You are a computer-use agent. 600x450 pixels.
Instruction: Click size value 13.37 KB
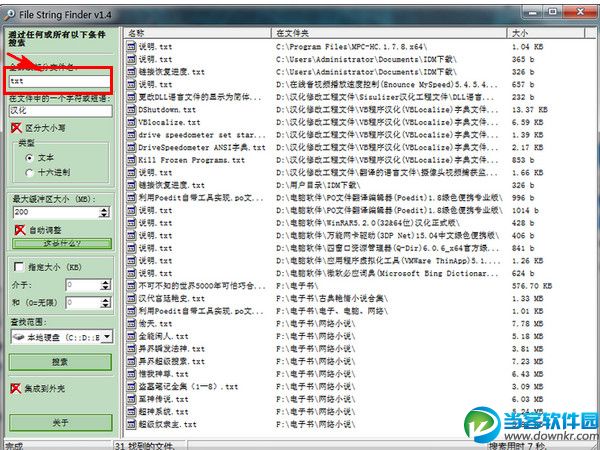coord(530,110)
